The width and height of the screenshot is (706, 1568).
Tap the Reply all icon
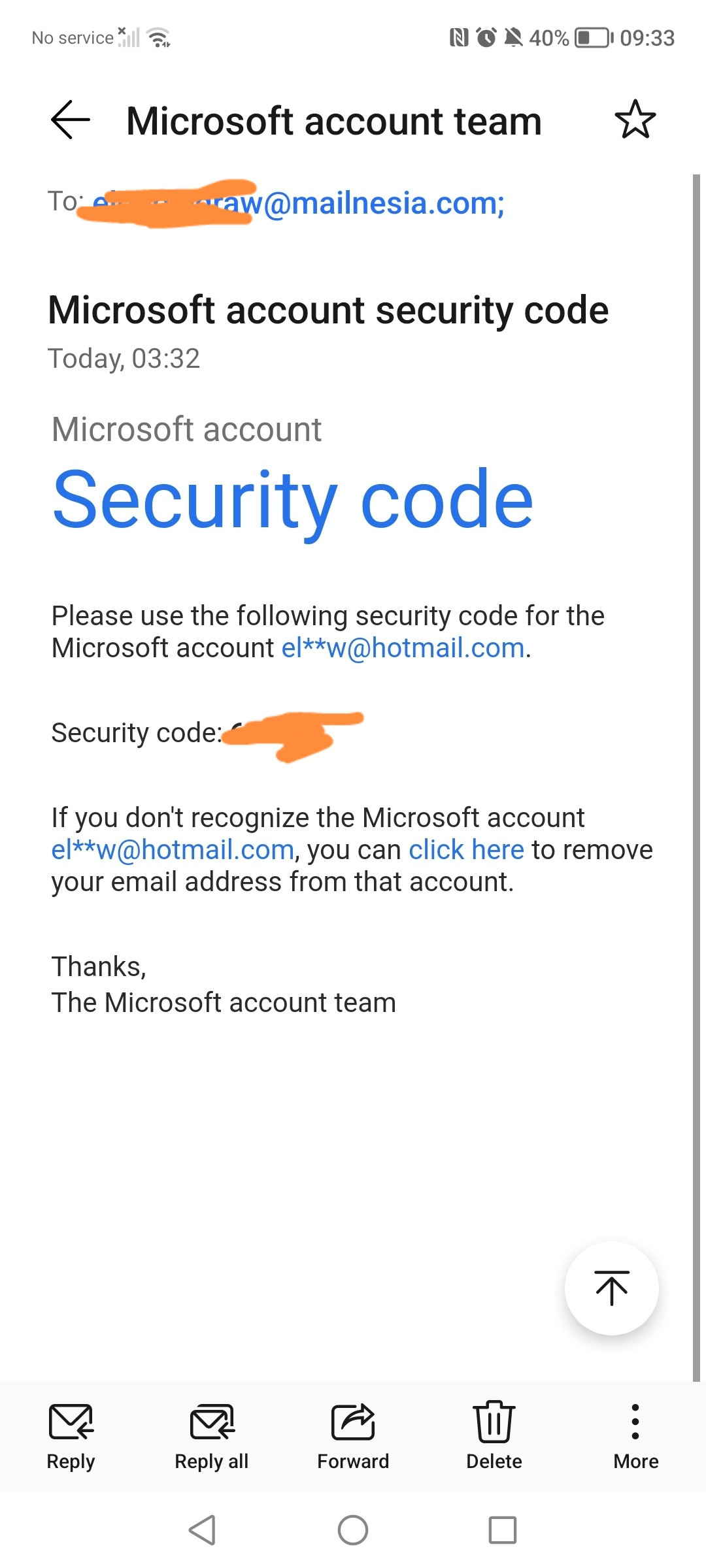(212, 1422)
